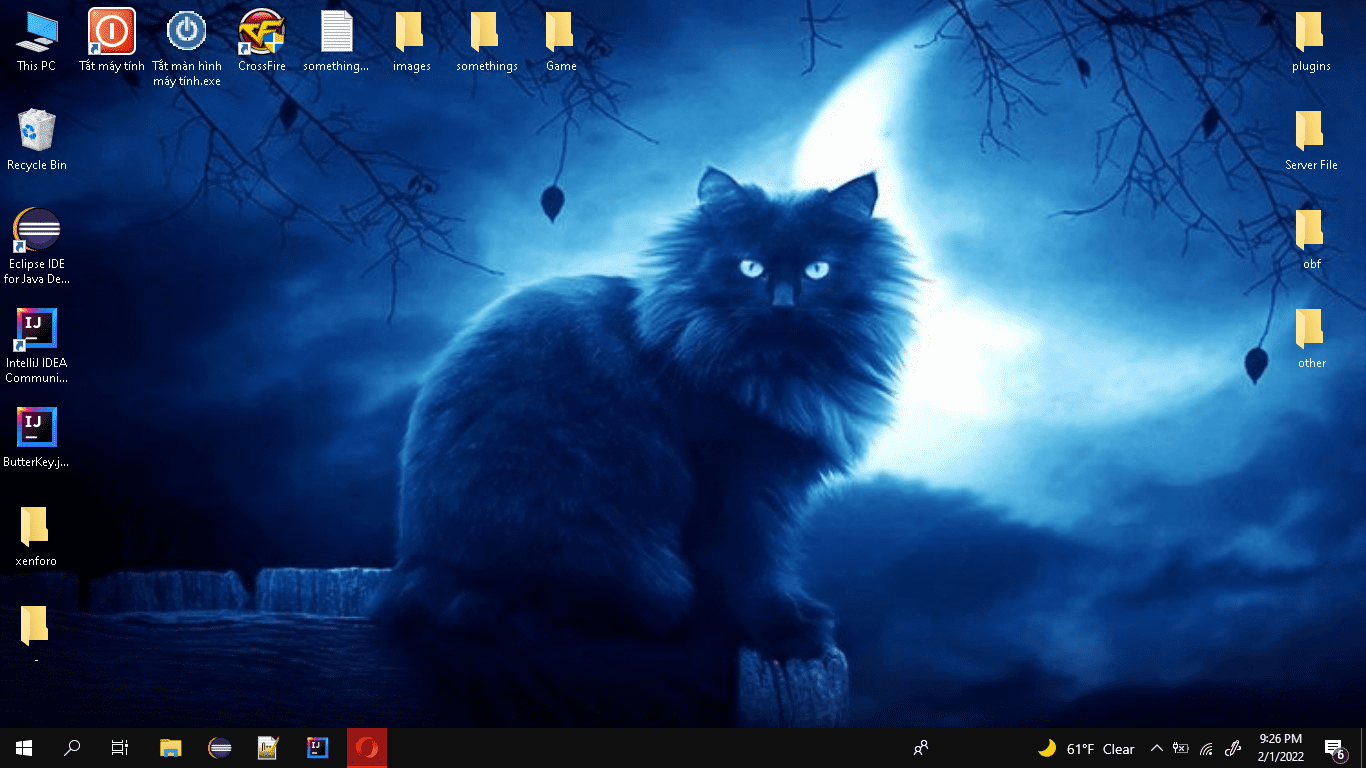Select the Server File folder
The width and height of the screenshot is (1366, 768).
tap(1311, 140)
